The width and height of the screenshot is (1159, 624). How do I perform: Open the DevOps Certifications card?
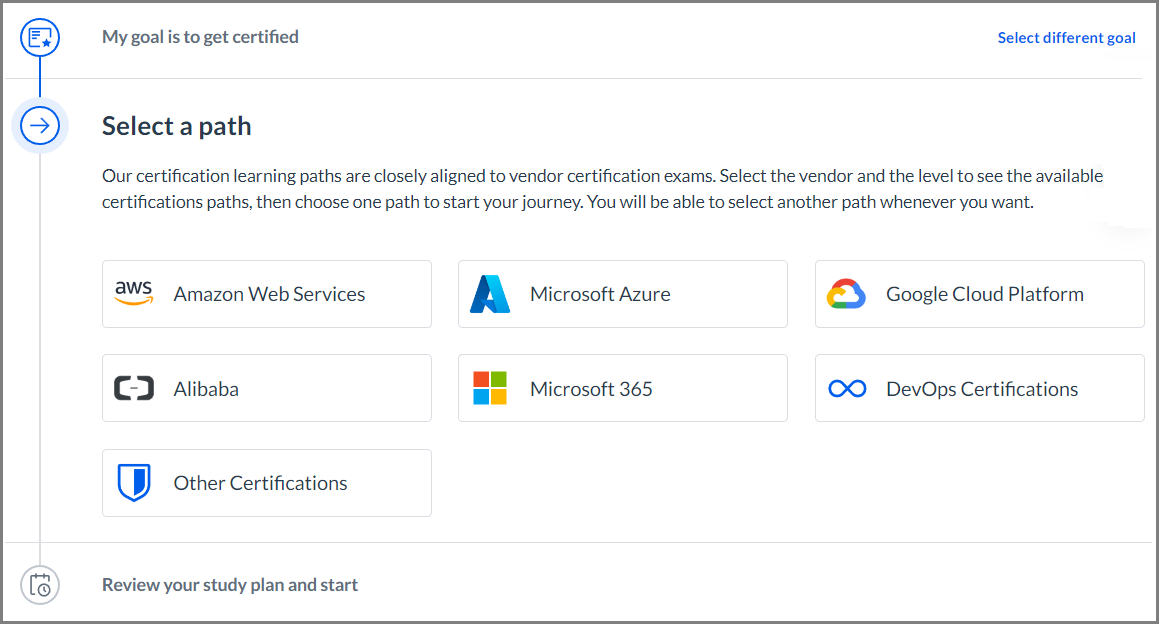[979, 388]
